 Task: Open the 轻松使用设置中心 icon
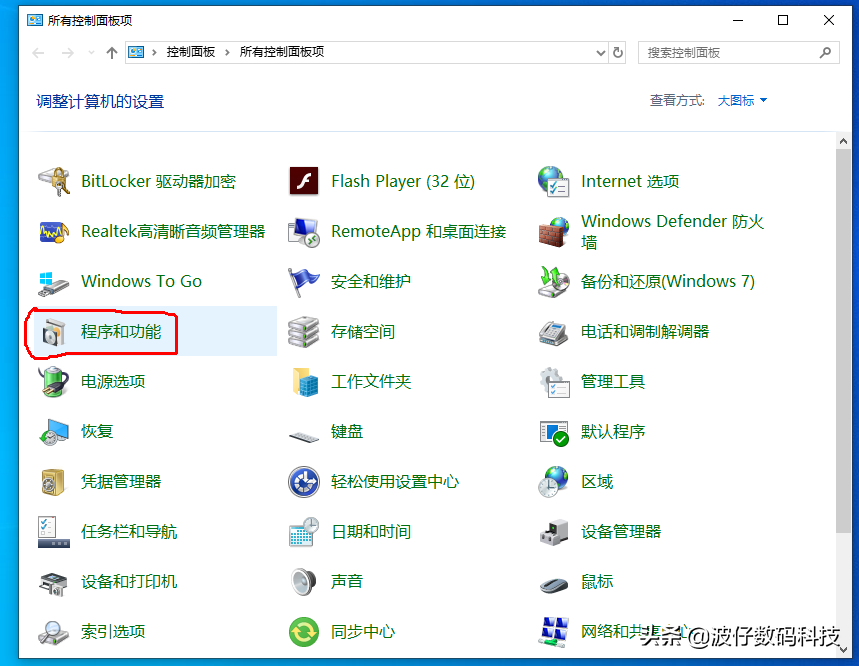coord(303,482)
